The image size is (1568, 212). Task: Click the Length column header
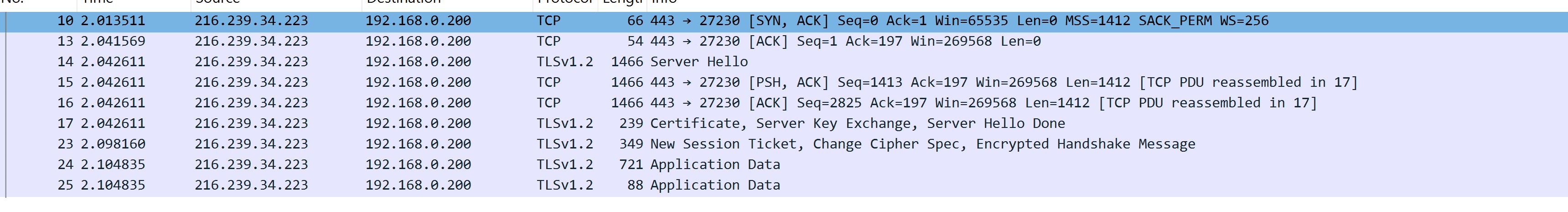click(x=623, y=2)
